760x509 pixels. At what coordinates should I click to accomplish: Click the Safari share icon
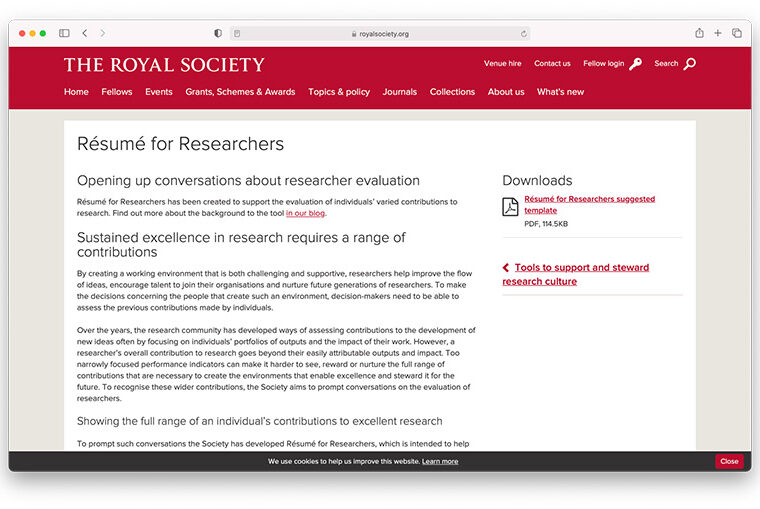pos(699,33)
